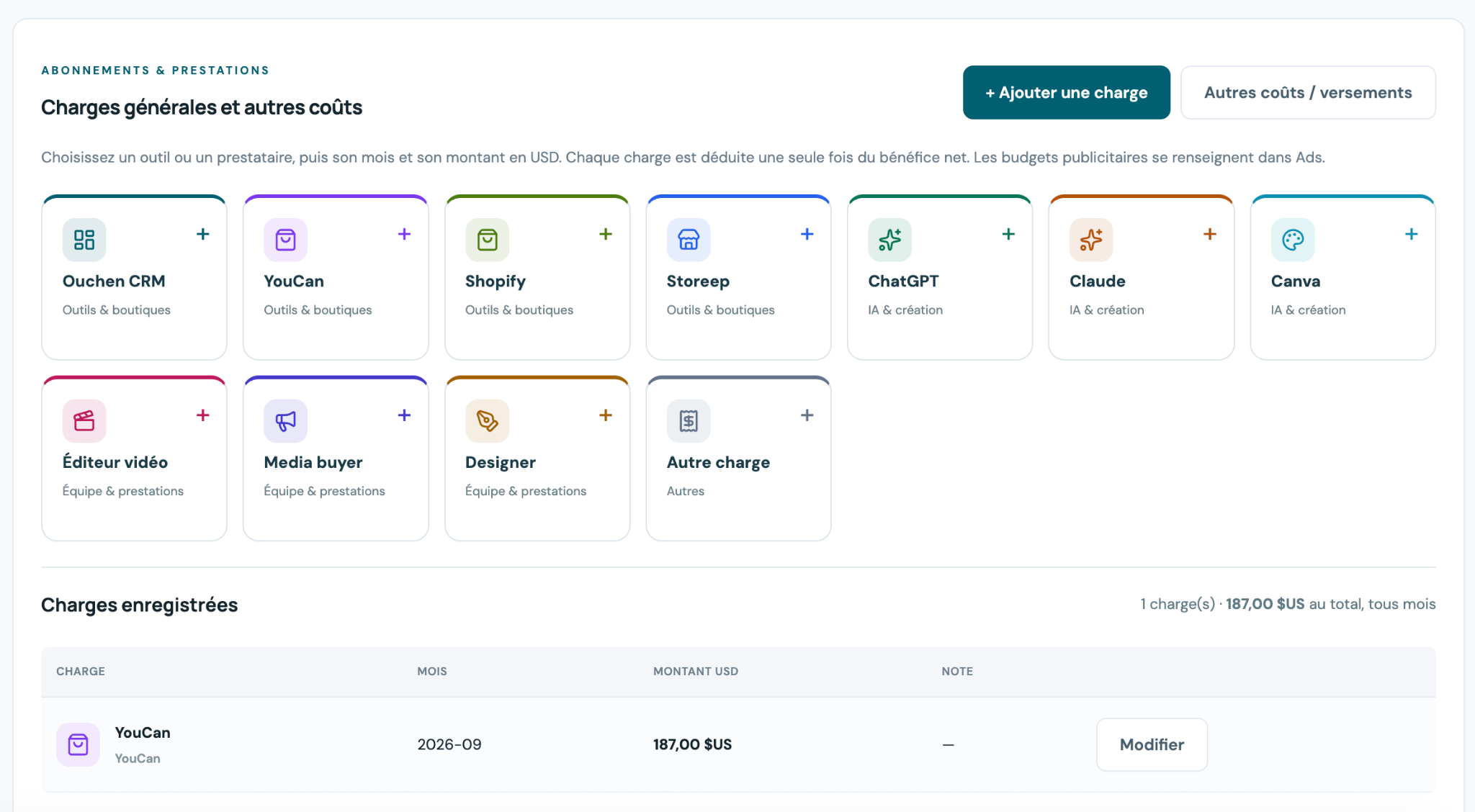Viewport: 1475px width, 812px height.
Task: Click the Designer pen nib icon
Action: (488, 421)
